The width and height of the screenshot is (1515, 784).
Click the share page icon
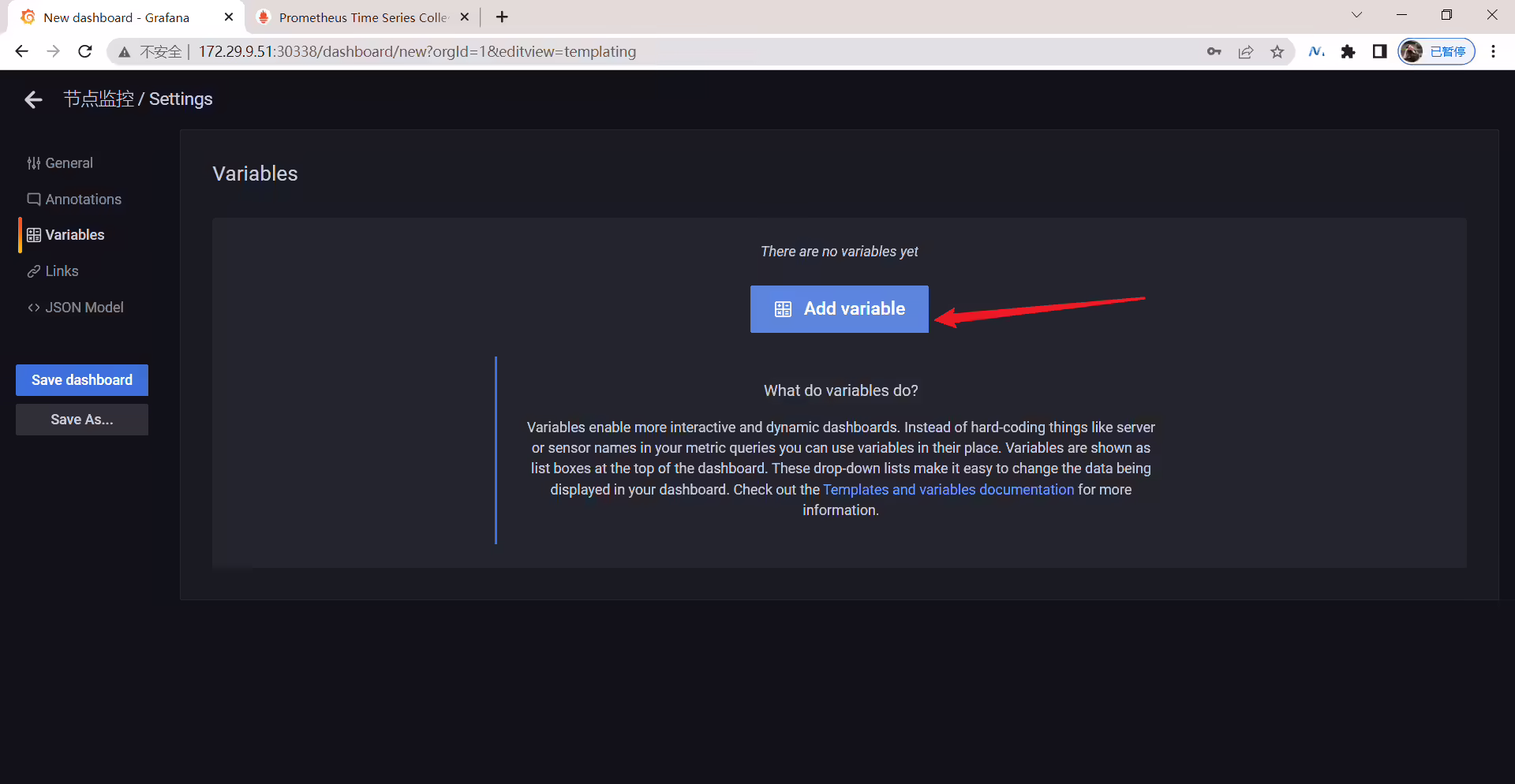coord(1246,51)
